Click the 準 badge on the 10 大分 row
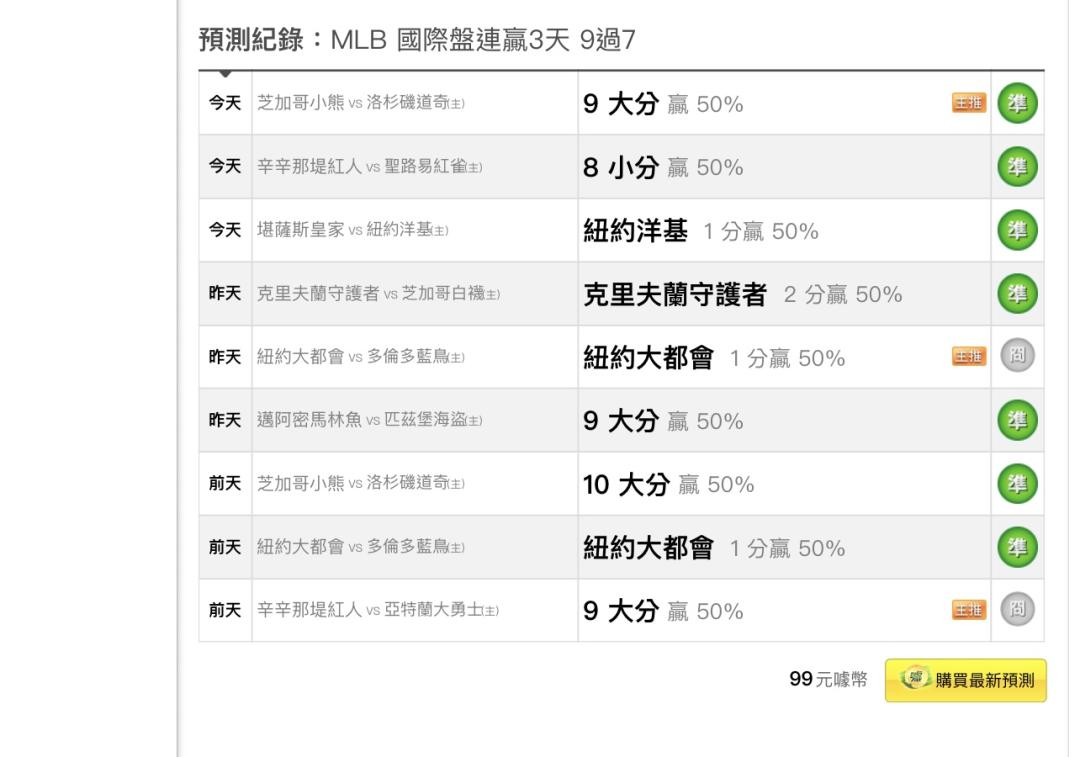Viewport: 1080px width, 757px height. click(1018, 484)
